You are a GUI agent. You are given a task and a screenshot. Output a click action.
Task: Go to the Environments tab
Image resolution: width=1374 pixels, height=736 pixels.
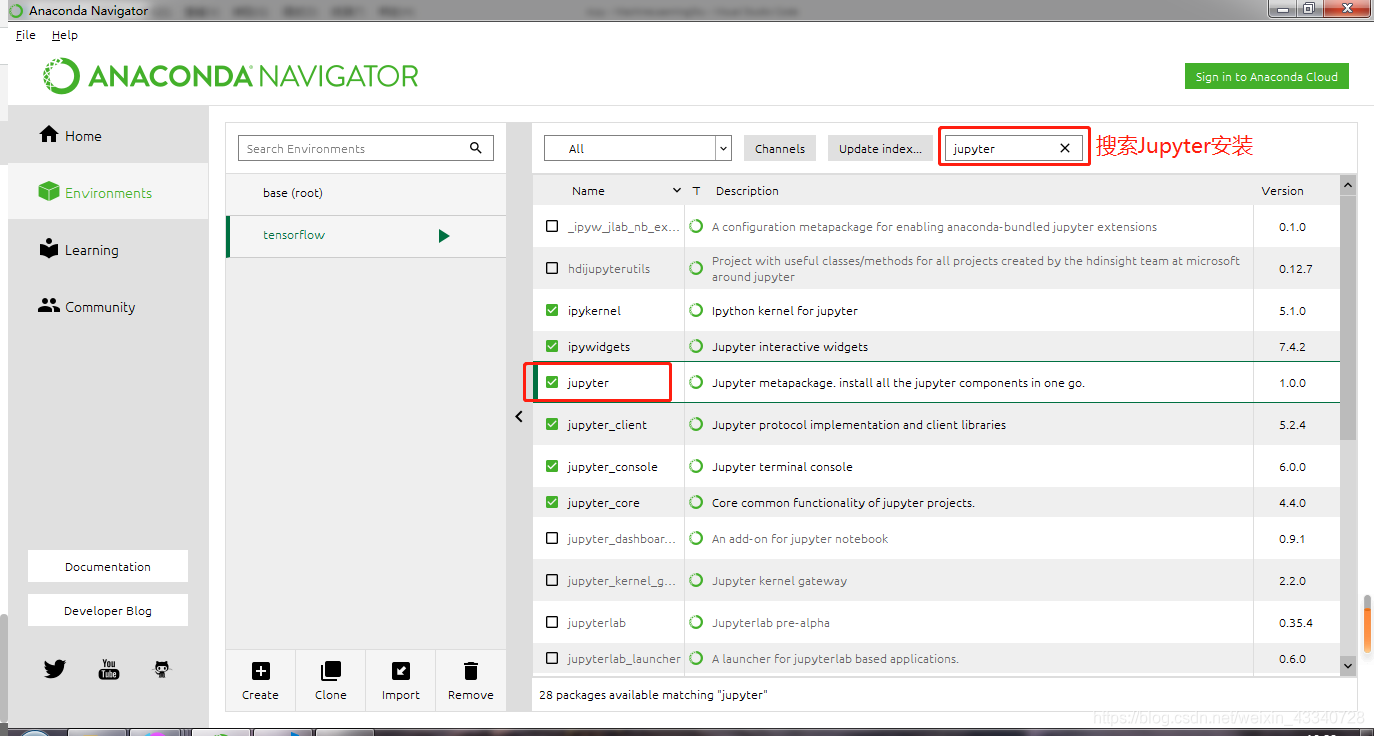pyautogui.click(x=108, y=193)
